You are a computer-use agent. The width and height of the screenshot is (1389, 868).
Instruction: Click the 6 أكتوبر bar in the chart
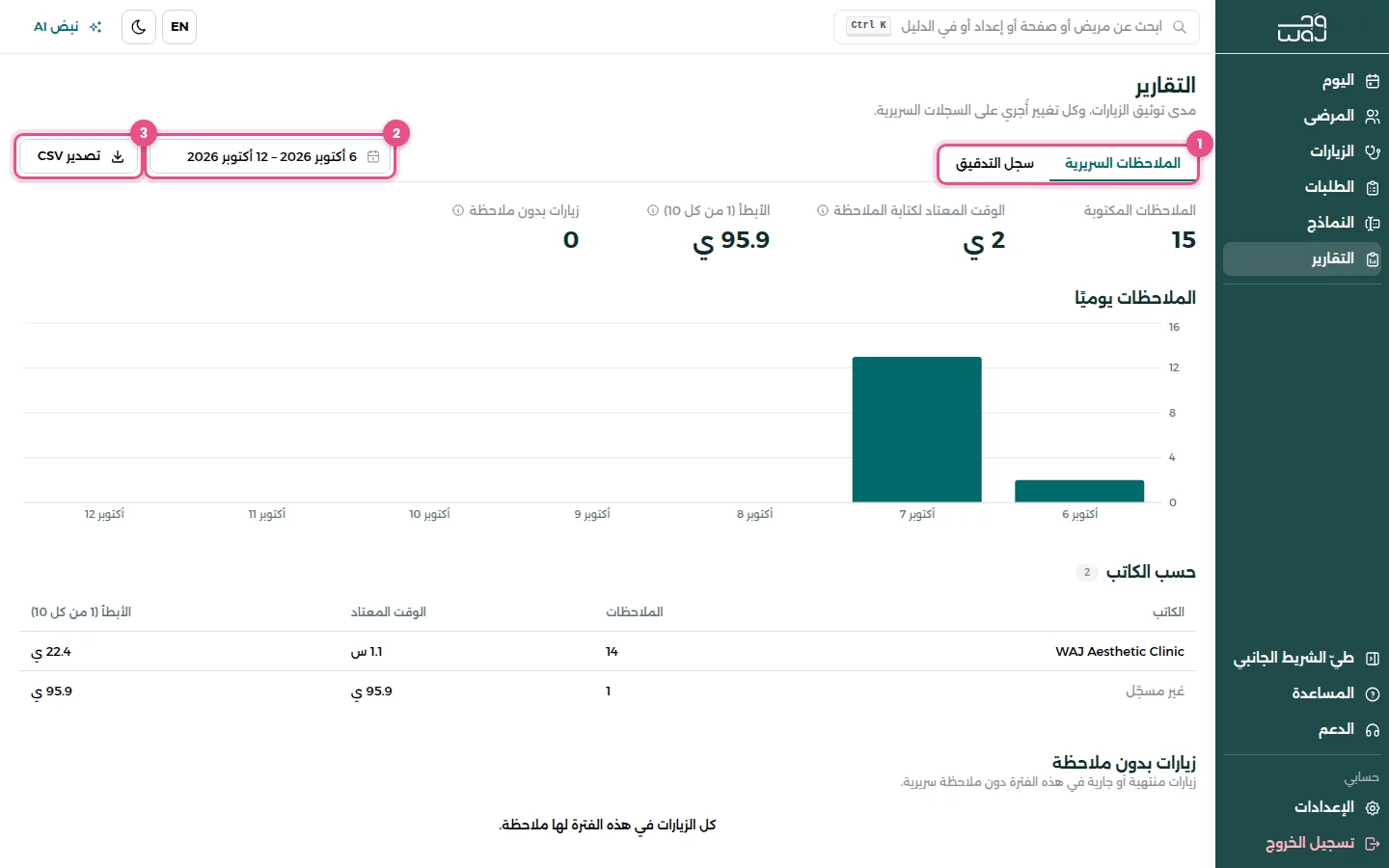click(x=1079, y=492)
